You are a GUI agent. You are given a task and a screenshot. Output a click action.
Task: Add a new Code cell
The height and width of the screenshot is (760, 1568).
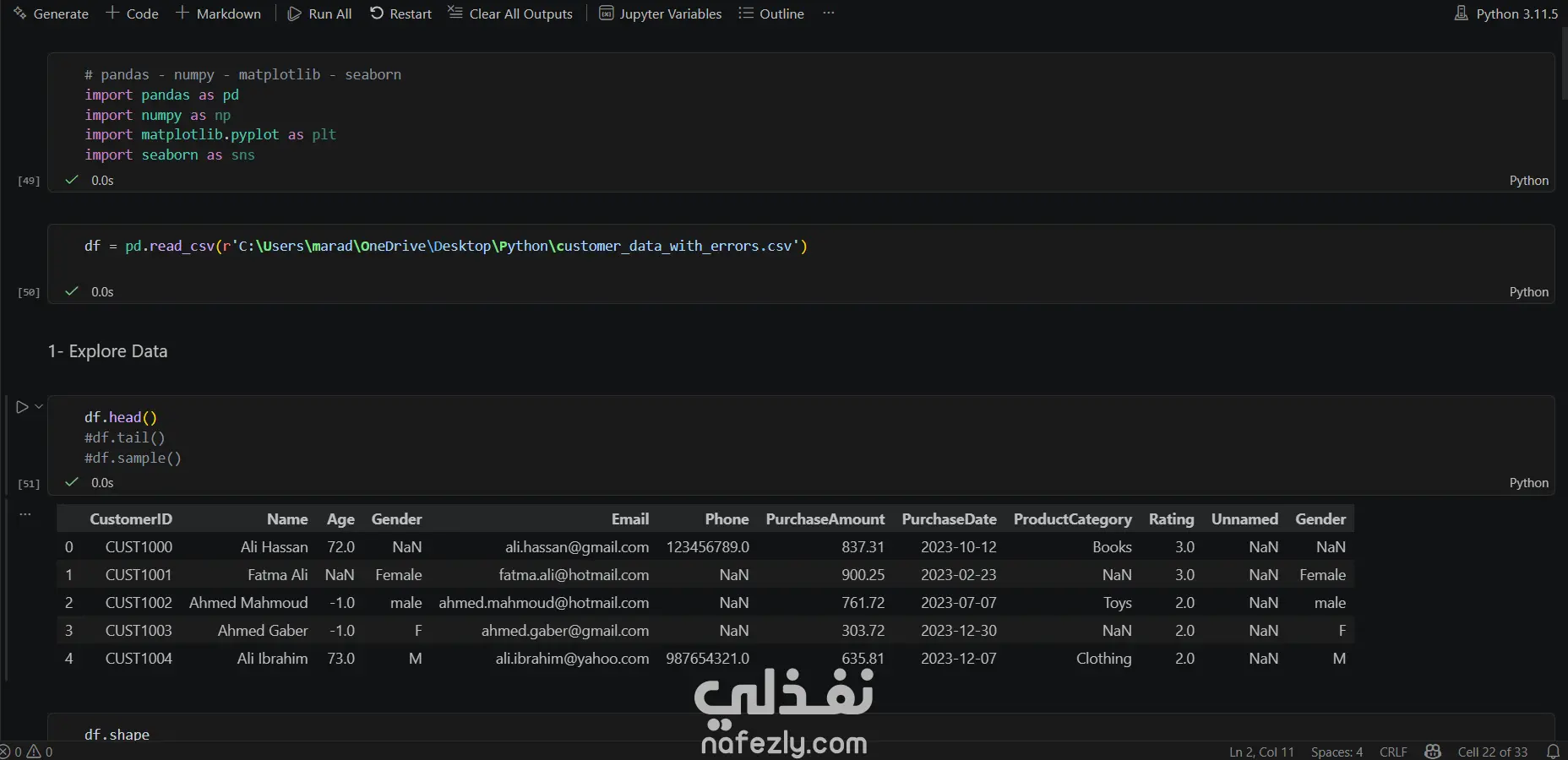132,14
